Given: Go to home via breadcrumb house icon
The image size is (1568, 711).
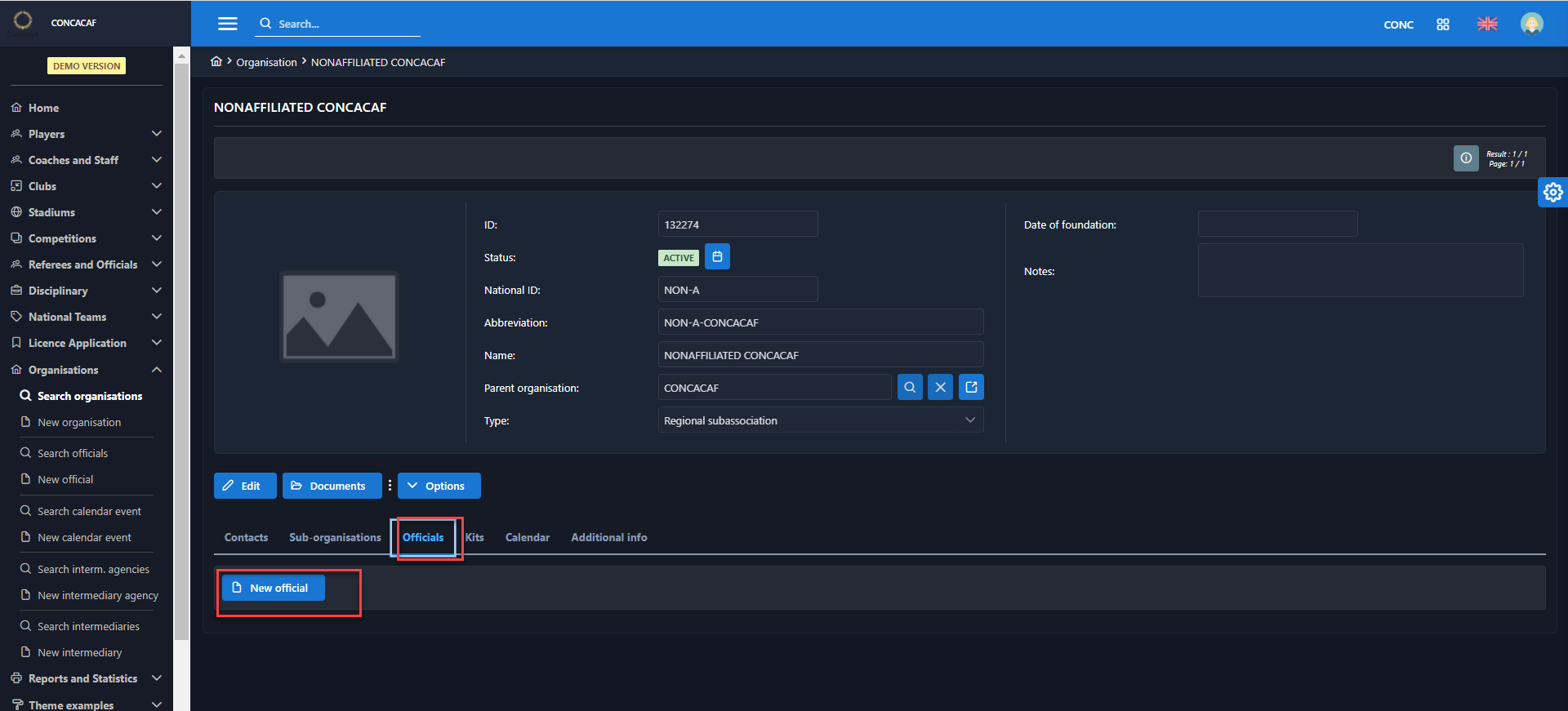Looking at the screenshot, I should 216,62.
